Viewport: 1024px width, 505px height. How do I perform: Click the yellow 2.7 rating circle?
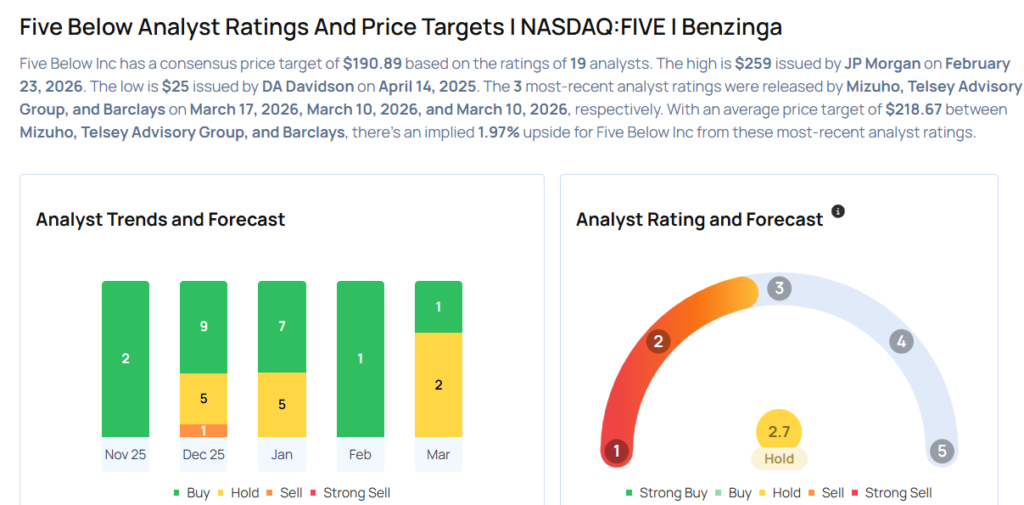pos(779,431)
